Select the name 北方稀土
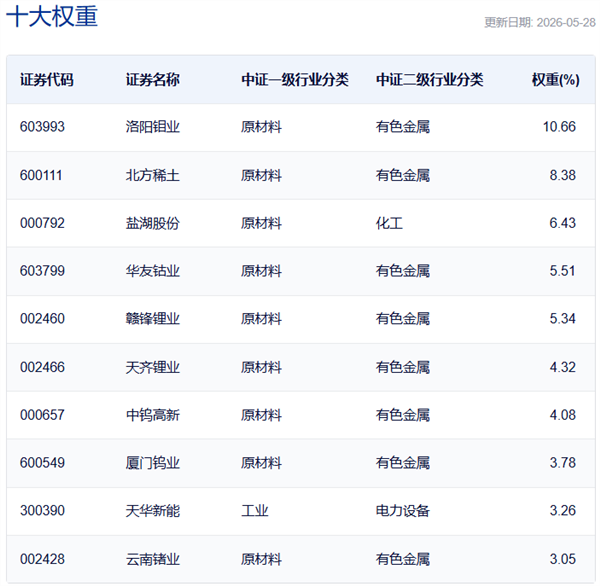The height and width of the screenshot is (586, 600). pos(153,175)
